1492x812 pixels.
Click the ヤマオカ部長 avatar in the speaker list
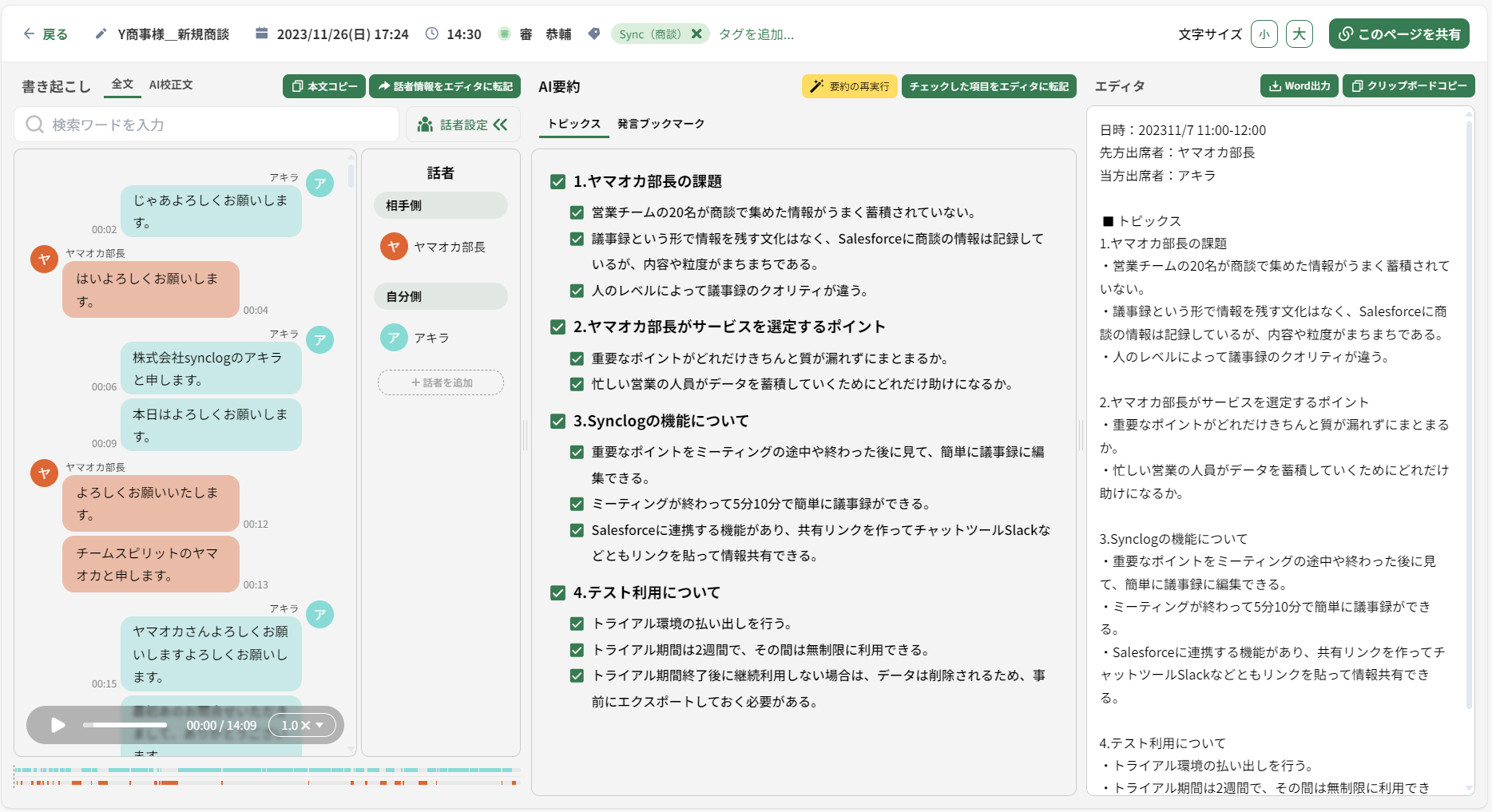[x=394, y=247]
